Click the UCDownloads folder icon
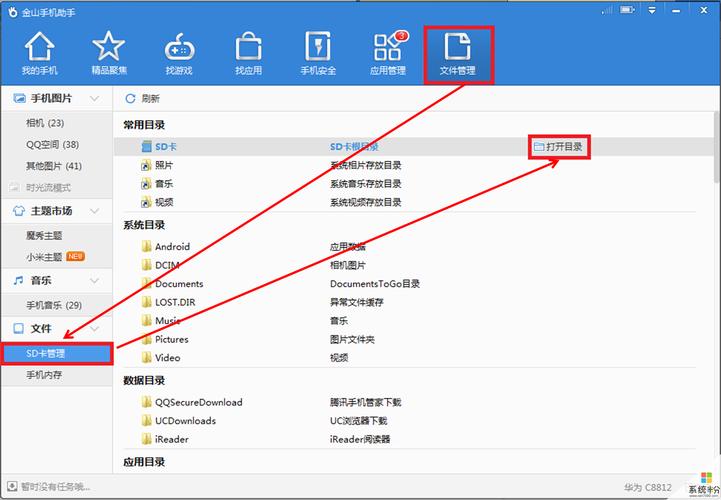This screenshot has width=721, height=500. (x=147, y=420)
